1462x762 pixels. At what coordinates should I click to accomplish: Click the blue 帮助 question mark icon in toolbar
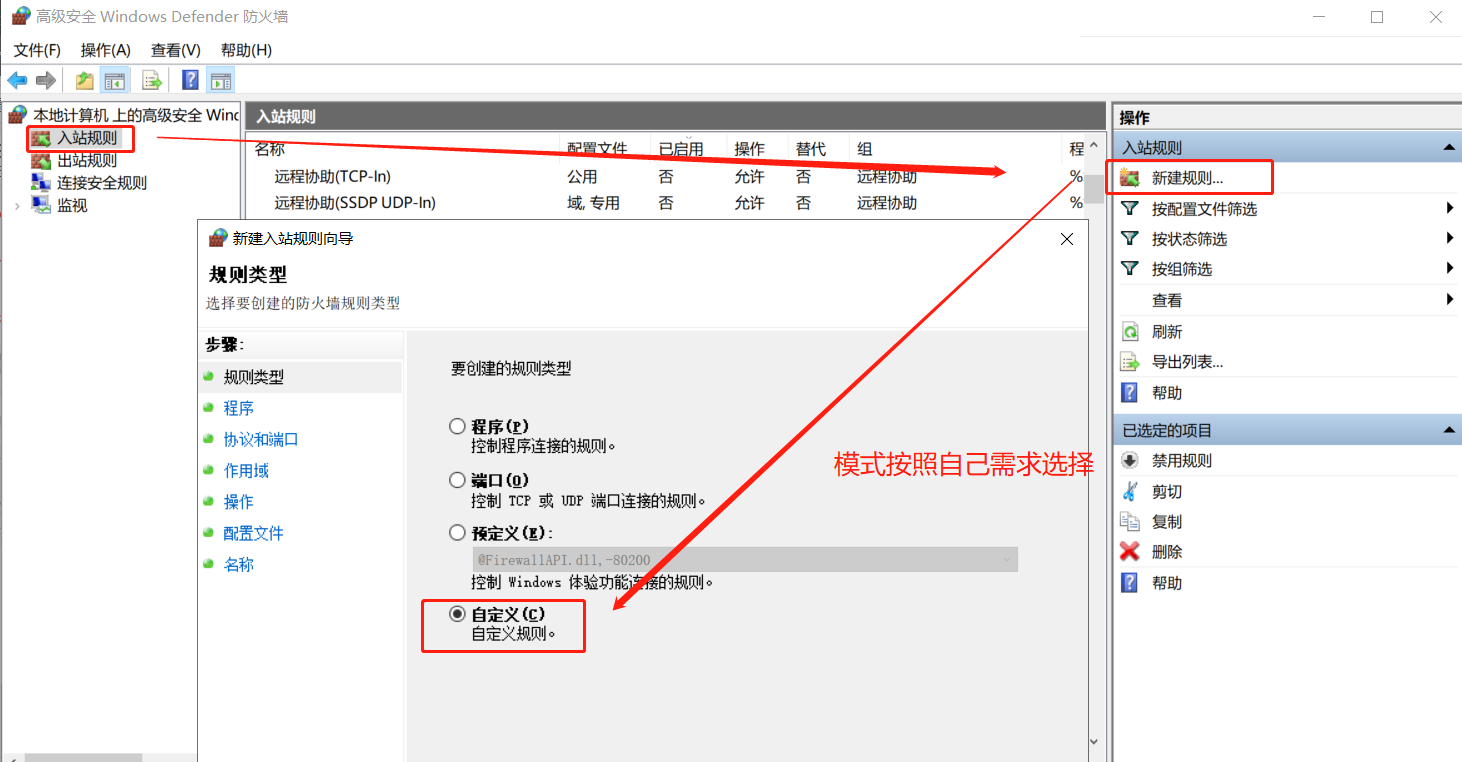190,79
